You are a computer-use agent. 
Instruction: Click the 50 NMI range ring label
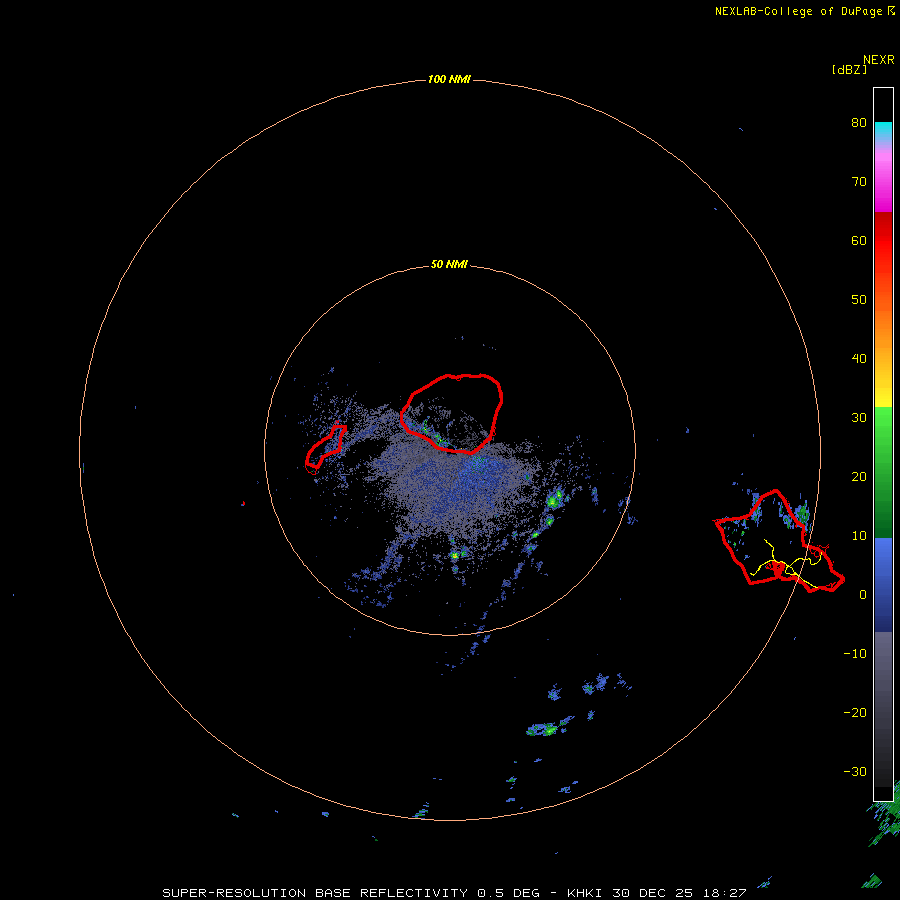click(x=449, y=265)
